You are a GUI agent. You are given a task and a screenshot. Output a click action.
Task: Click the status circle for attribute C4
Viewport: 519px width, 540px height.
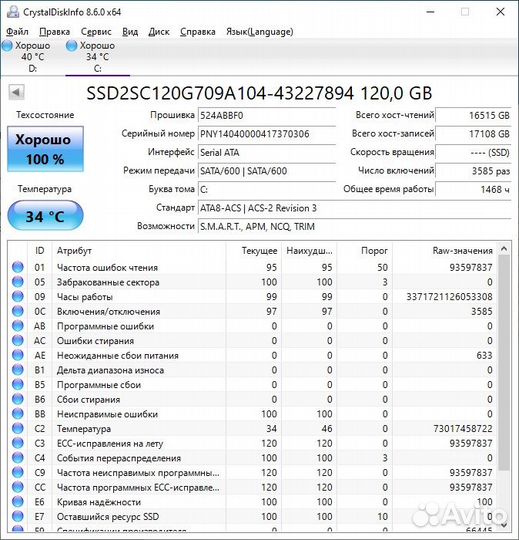point(18,458)
